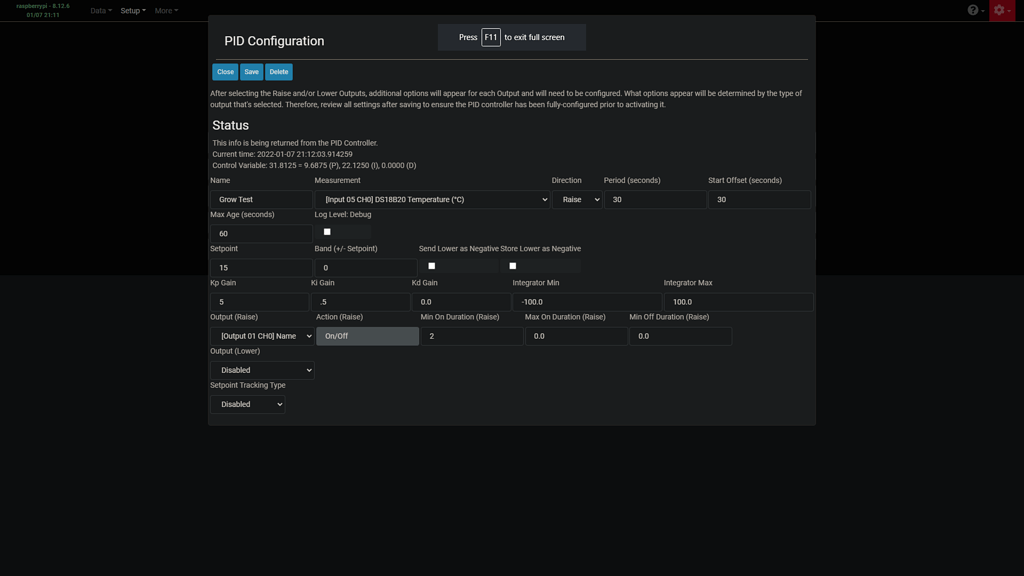Image resolution: width=1024 pixels, height=576 pixels.
Task: Change the Direction from Raise
Action: pos(581,199)
